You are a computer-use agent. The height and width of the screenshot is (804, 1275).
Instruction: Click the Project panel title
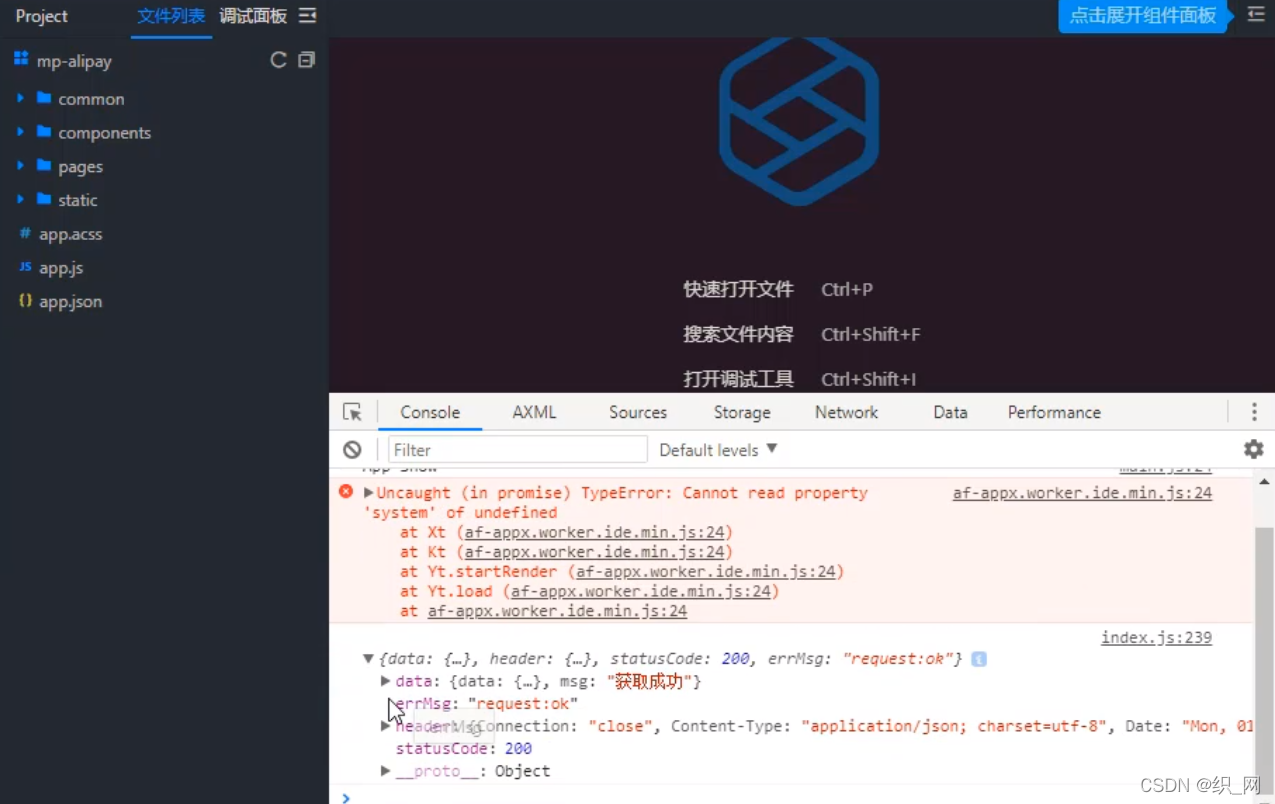tap(42, 16)
